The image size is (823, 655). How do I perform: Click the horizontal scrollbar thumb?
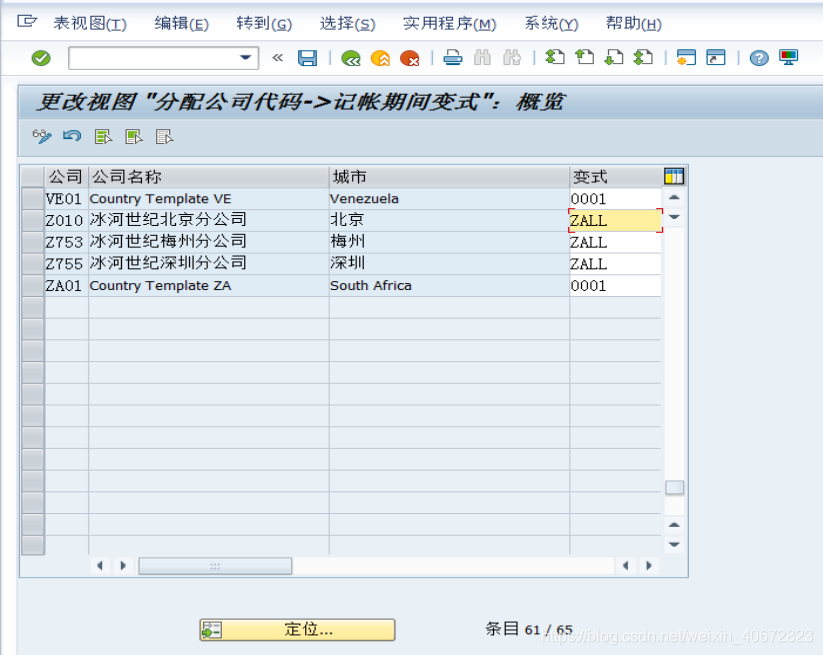pos(215,566)
